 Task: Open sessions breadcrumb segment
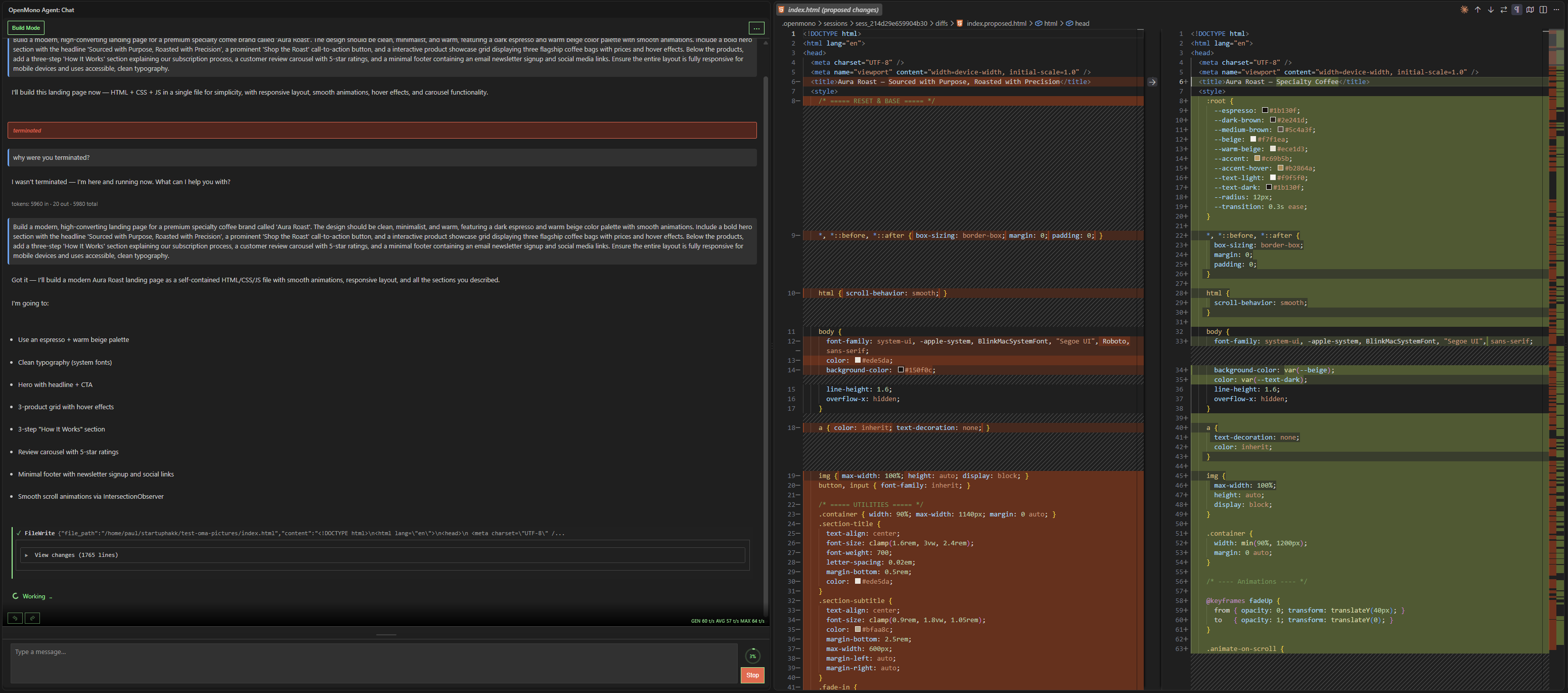[x=835, y=24]
